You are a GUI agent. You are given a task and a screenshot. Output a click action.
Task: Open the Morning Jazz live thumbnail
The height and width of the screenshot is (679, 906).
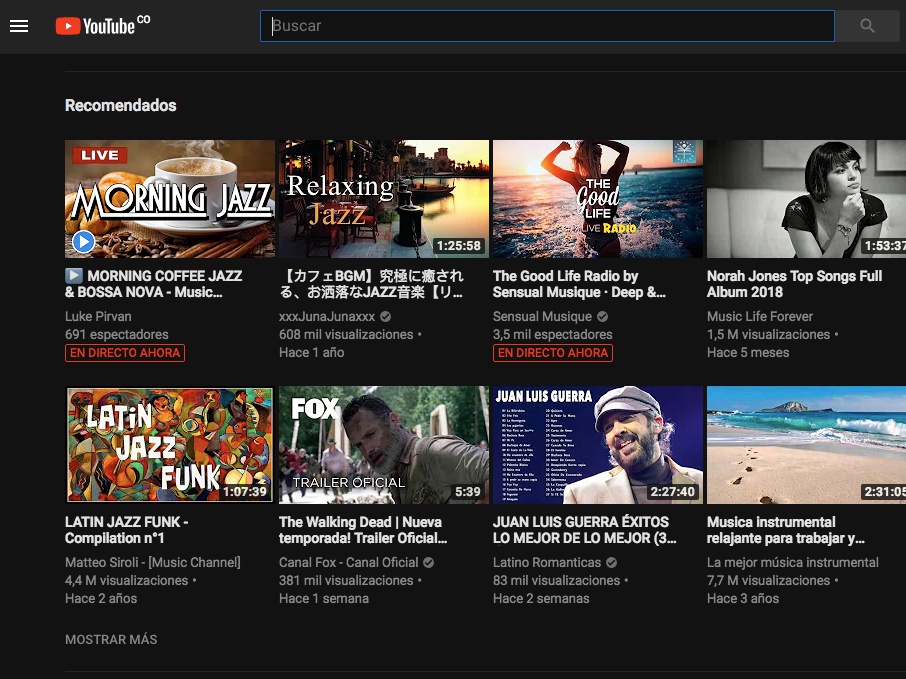[x=170, y=199]
